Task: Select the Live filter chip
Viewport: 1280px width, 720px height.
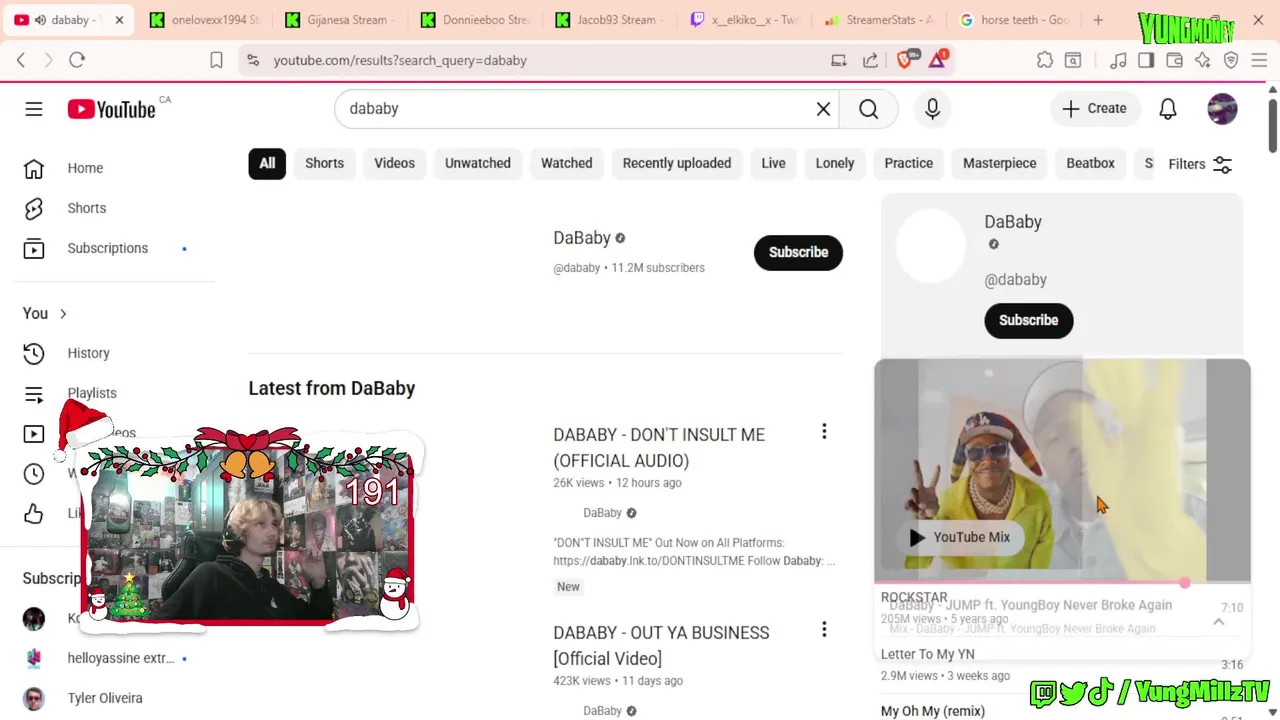Action: point(773,163)
